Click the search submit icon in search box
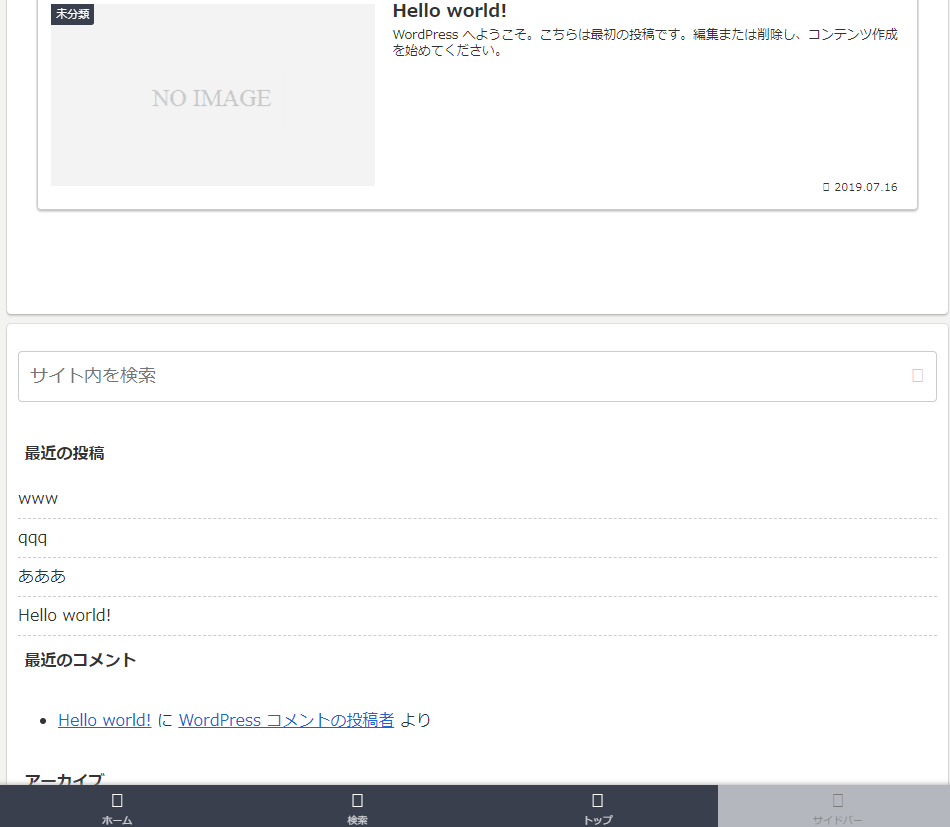 pyautogui.click(x=917, y=376)
